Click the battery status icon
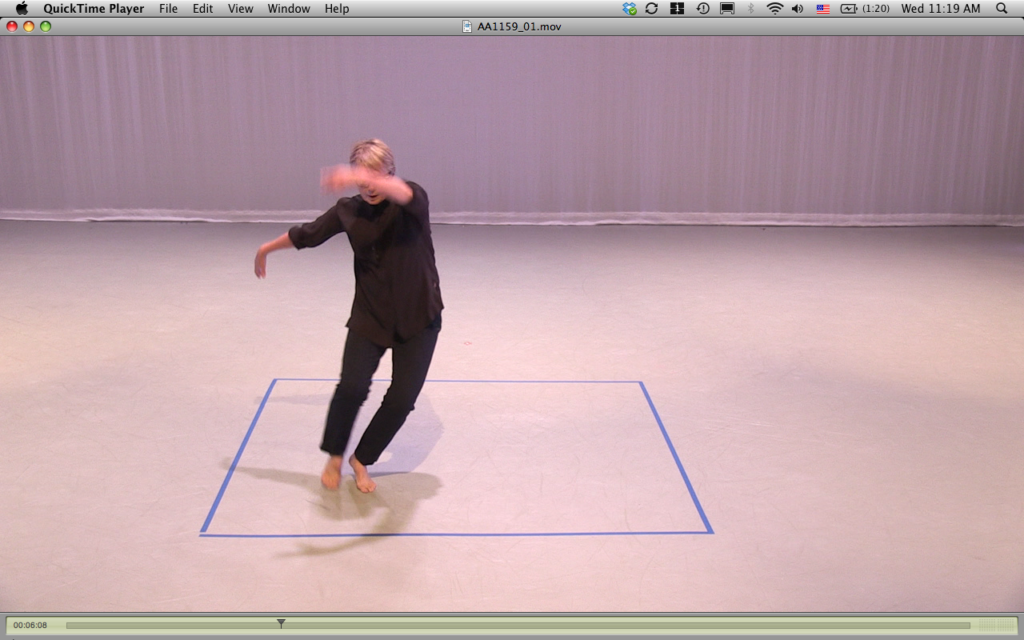The image size is (1024, 640). coord(848,8)
